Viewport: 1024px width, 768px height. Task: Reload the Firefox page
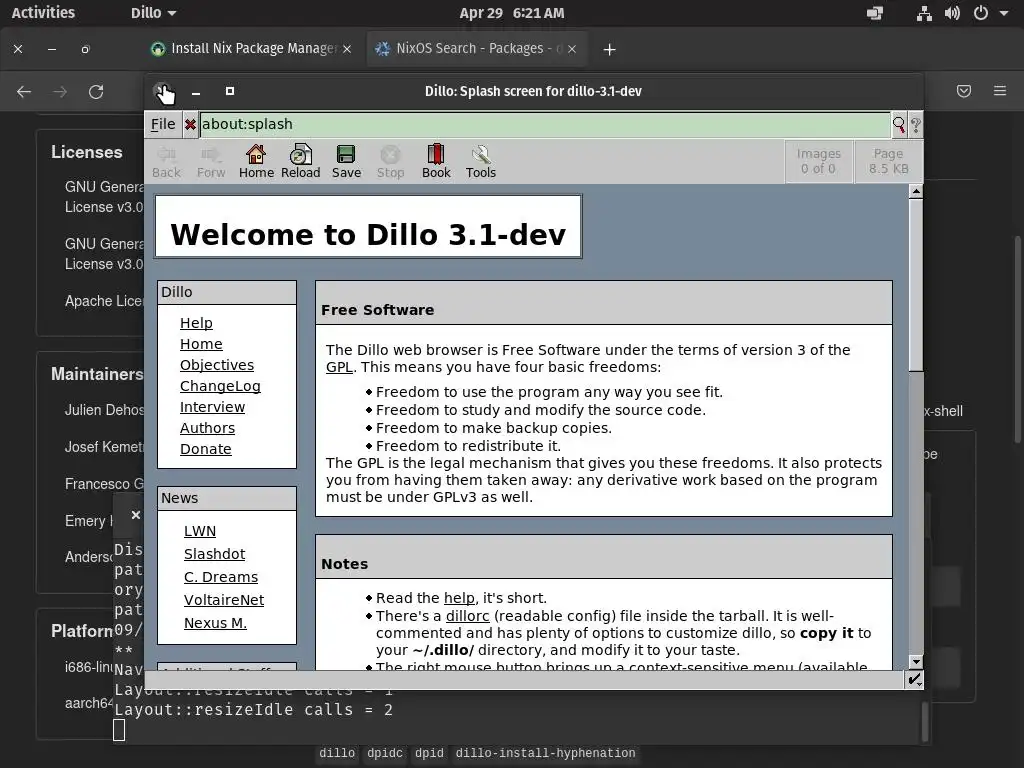(96, 91)
